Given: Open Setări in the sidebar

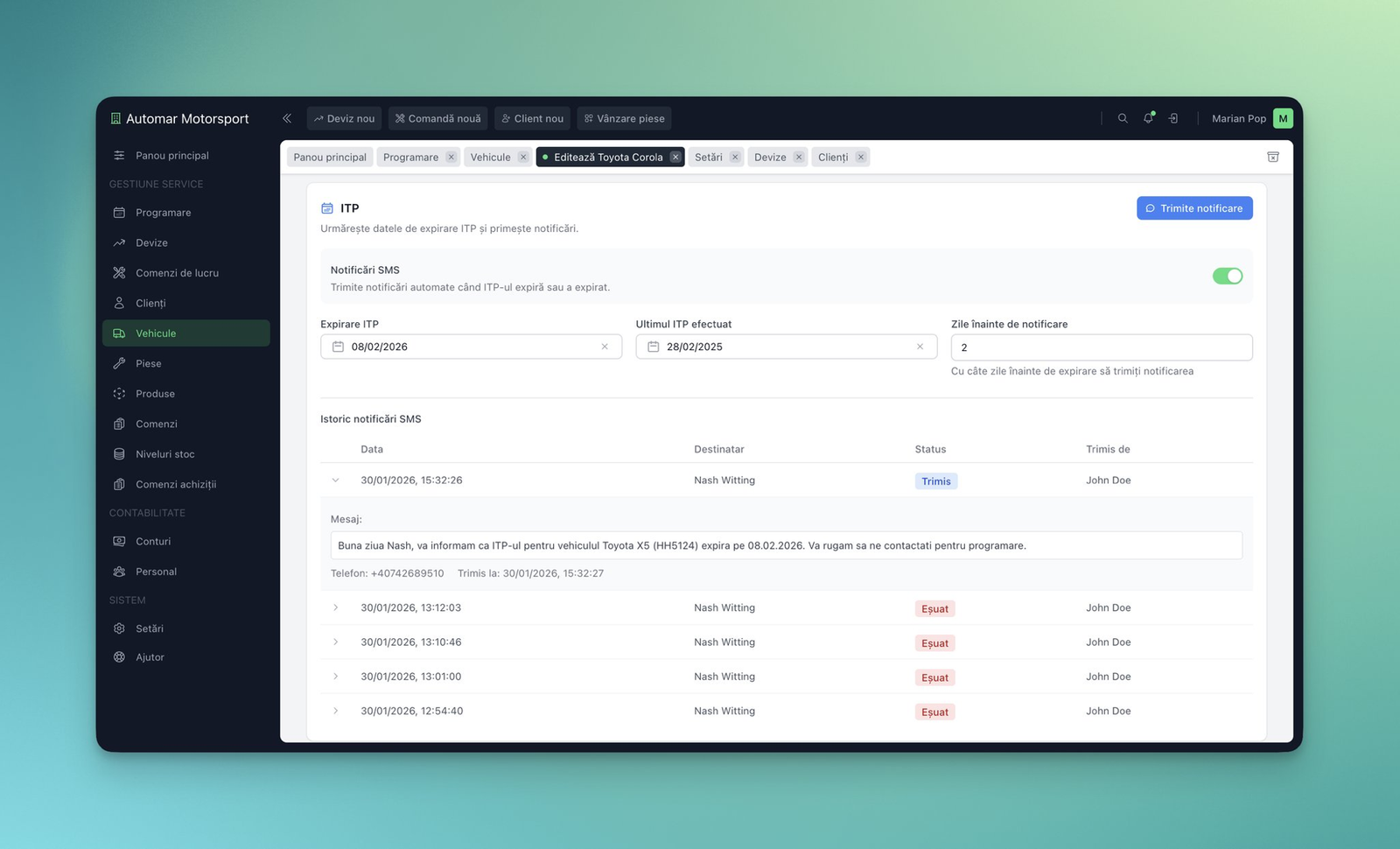Looking at the screenshot, I should click(185, 628).
